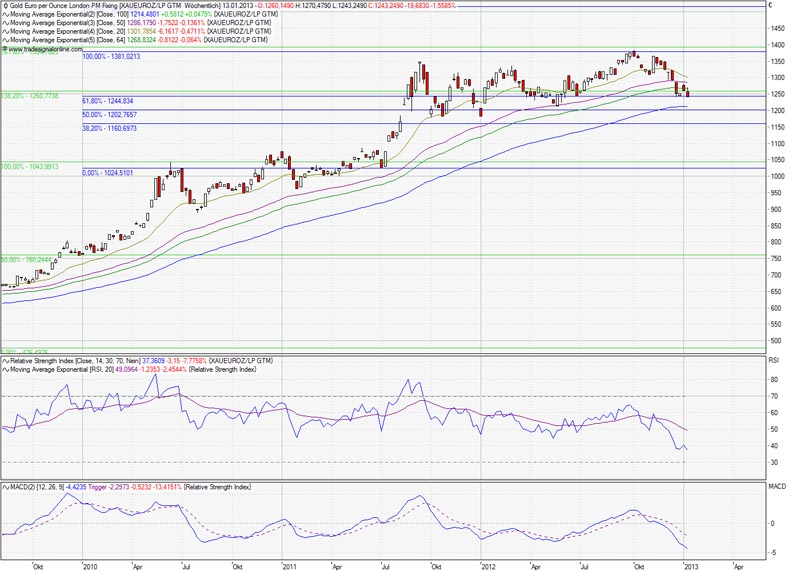Click the 70 level on the RSI axis
This screenshot has height=571, width=800.
click(x=774, y=396)
